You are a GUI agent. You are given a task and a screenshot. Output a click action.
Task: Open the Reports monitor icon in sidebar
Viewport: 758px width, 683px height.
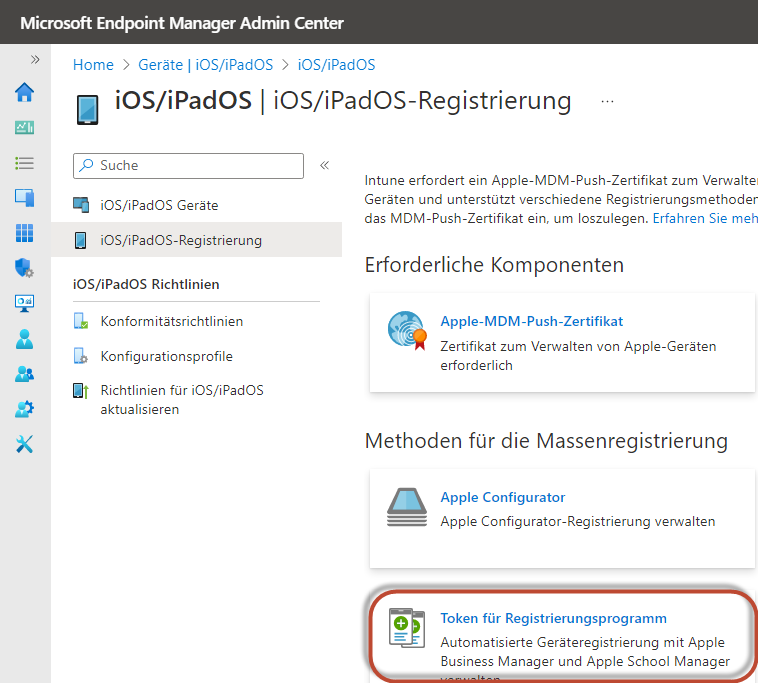[x=25, y=303]
